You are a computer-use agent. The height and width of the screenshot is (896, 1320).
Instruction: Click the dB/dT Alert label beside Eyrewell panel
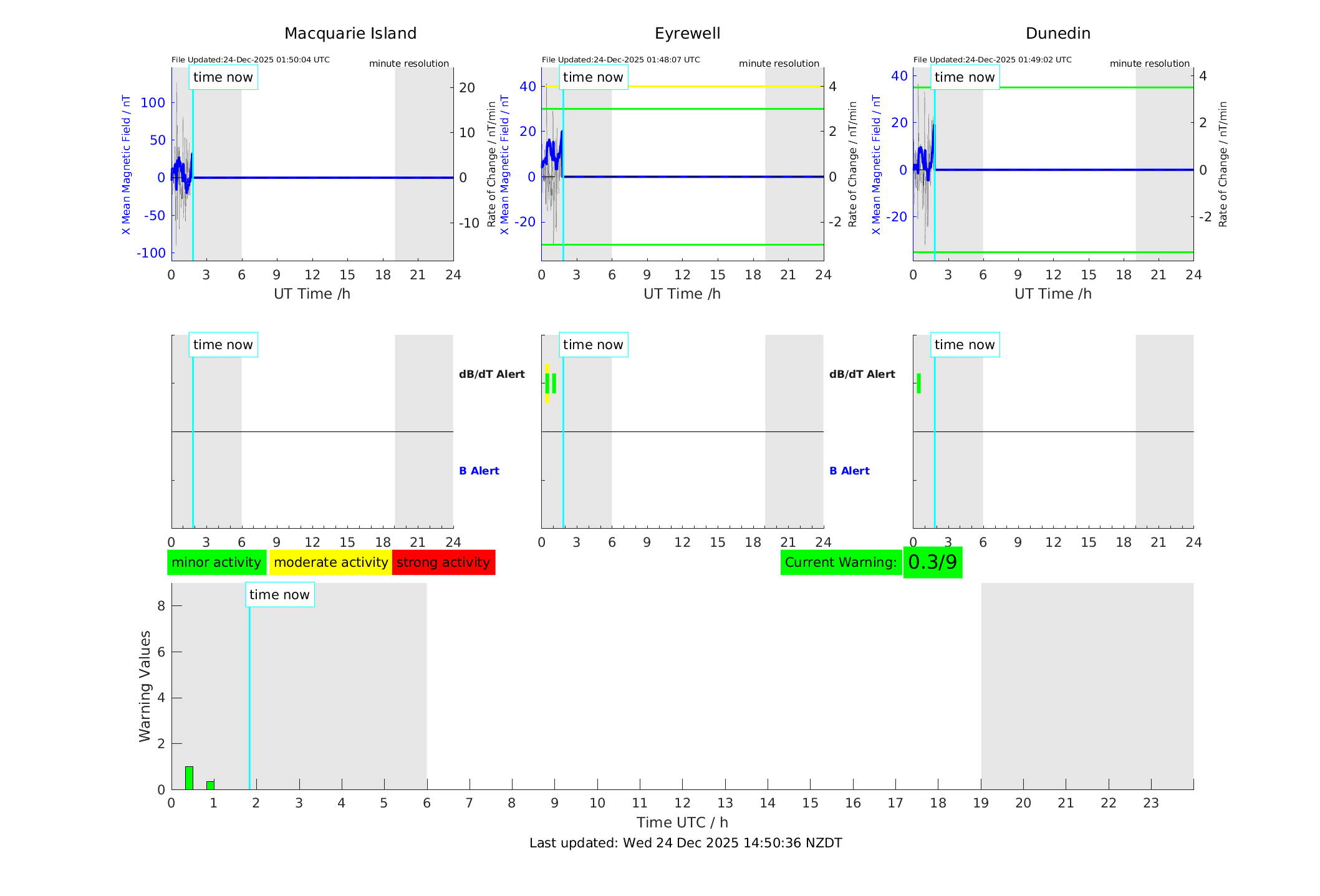click(862, 374)
